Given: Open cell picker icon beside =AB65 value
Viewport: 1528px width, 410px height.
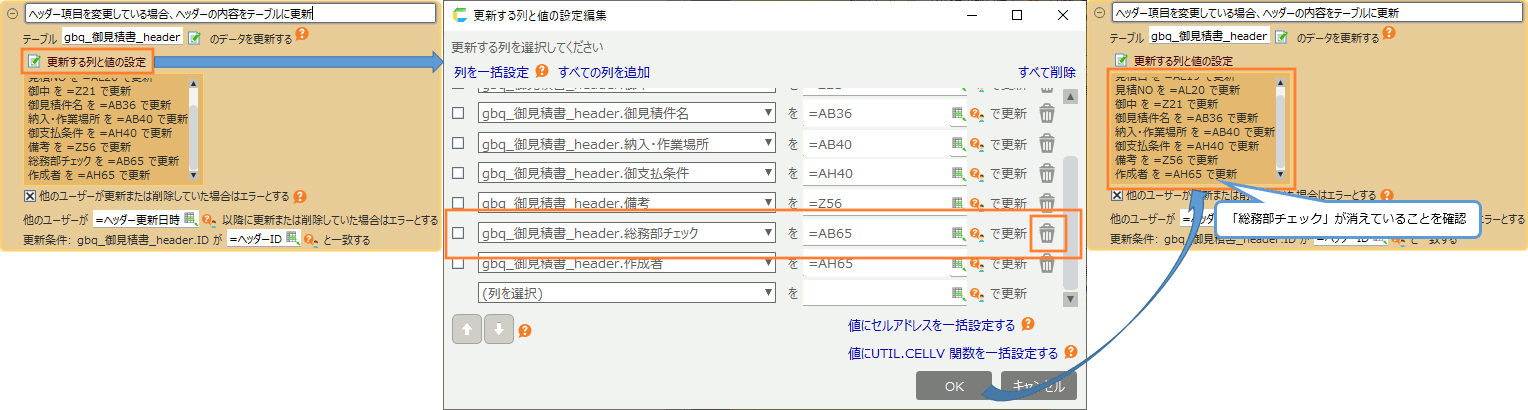Looking at the screenshot, I should [958, 234].
